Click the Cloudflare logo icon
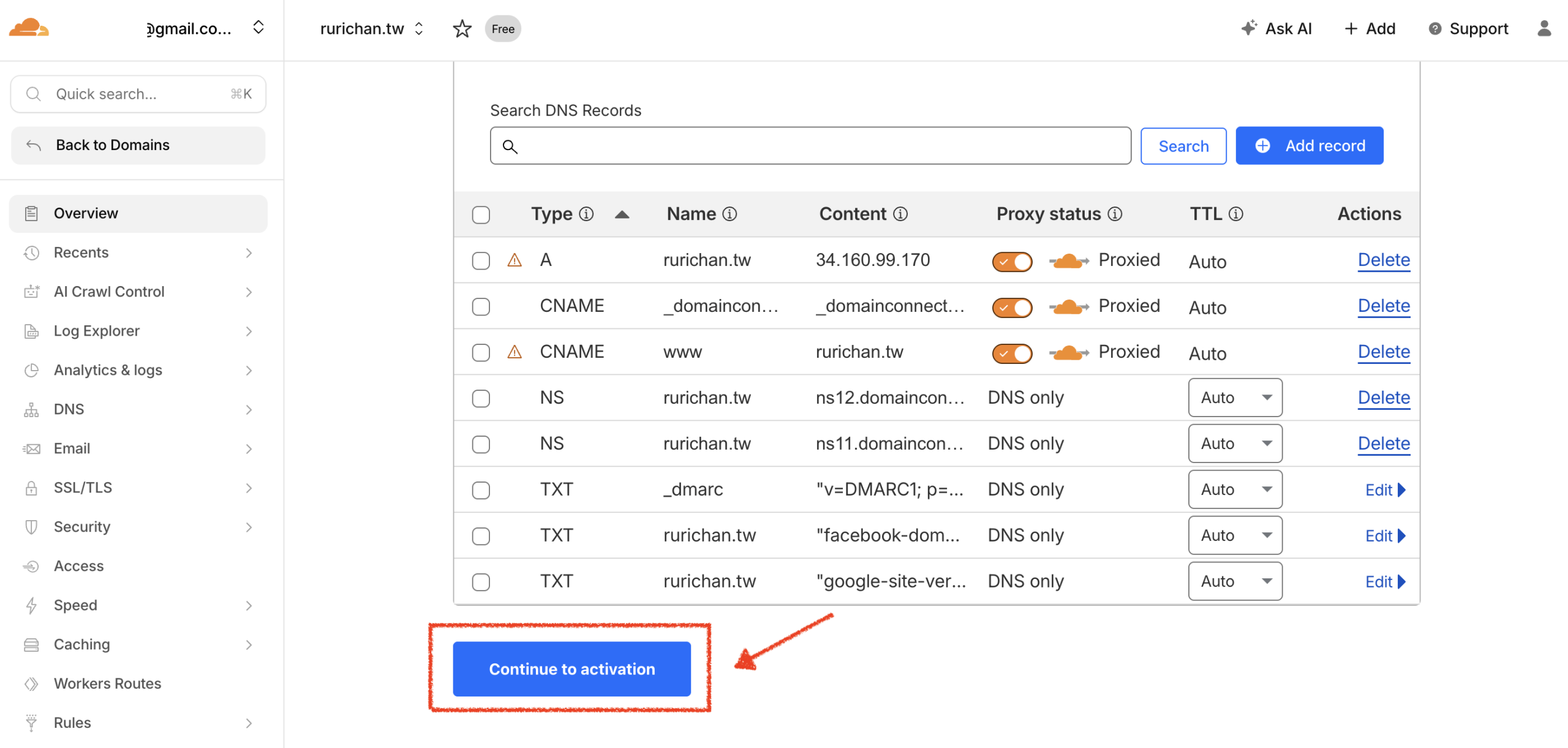Viewport: 1568px width, 748px height. tap(28, 28)
